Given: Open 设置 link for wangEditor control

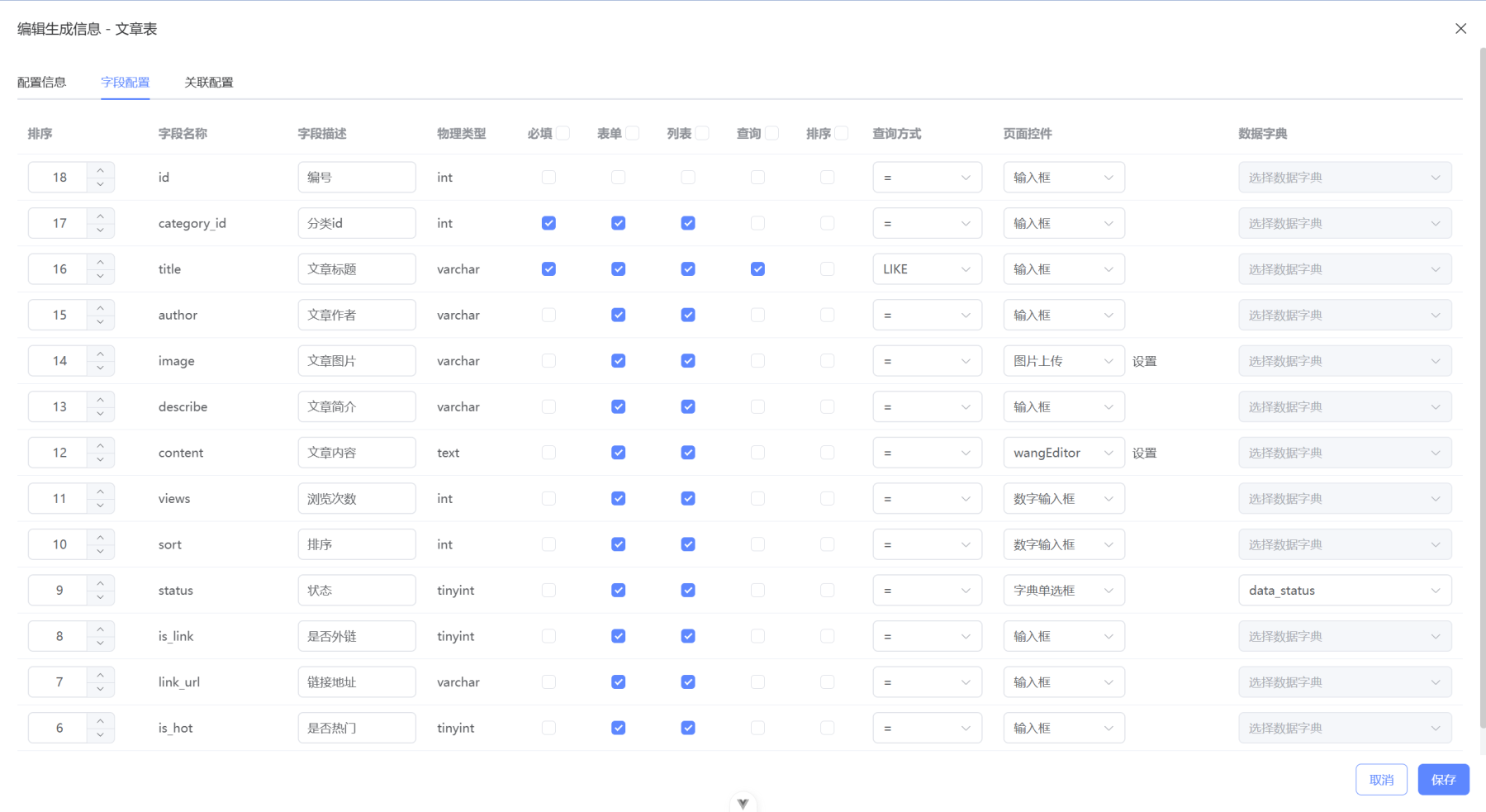Looking at the screenshot, I should 1144,453.
